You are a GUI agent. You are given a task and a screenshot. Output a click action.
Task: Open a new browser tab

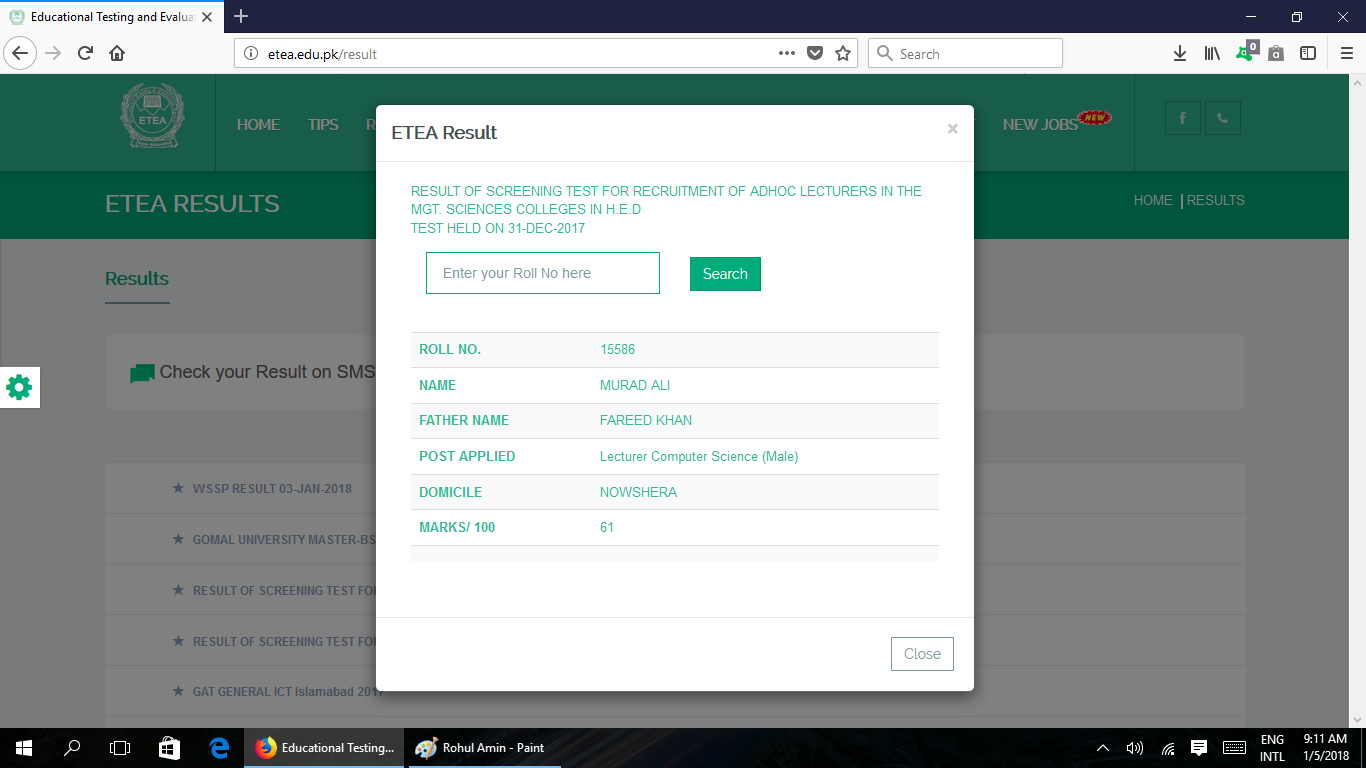(x=241, y=16)
